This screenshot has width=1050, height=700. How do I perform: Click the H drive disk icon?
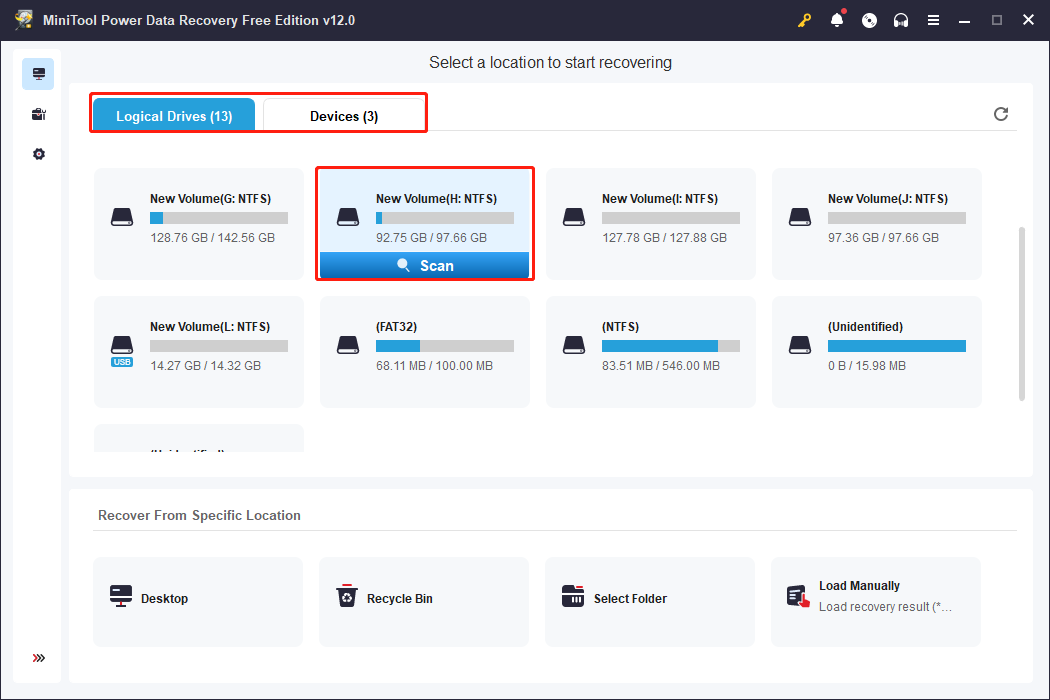click(348, 217)
